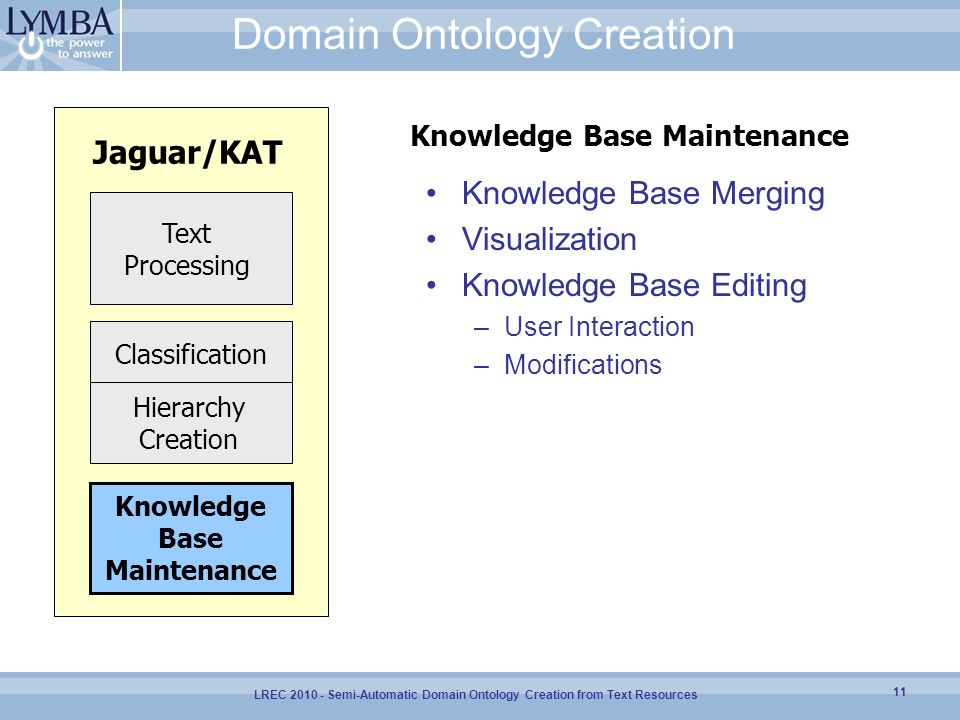The image size is (960, 720).
Task: Click the bold 'Knowledge Base Maintenance' section heading
Action: tap(629, 136)
